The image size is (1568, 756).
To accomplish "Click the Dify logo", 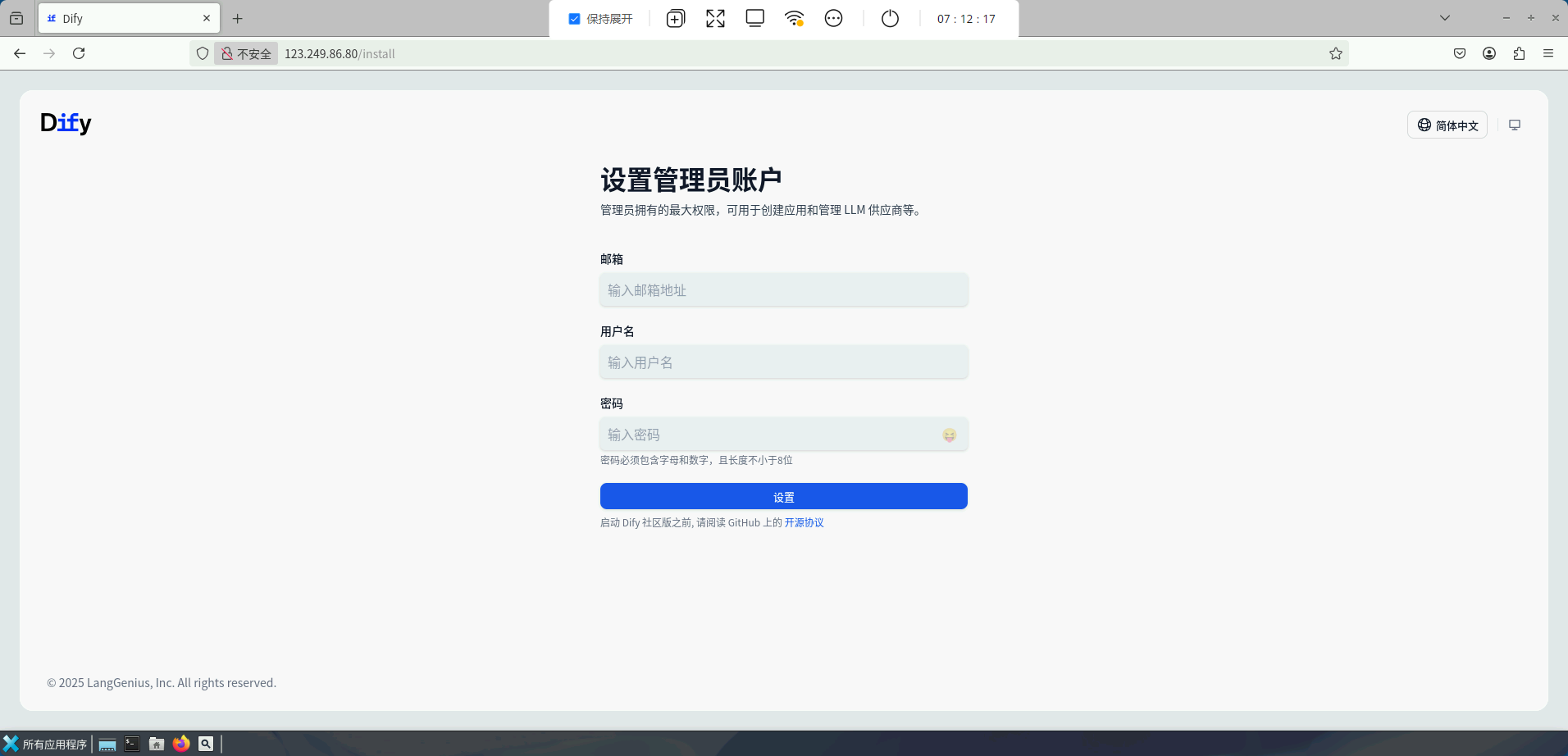I will (x=66, y=123).
